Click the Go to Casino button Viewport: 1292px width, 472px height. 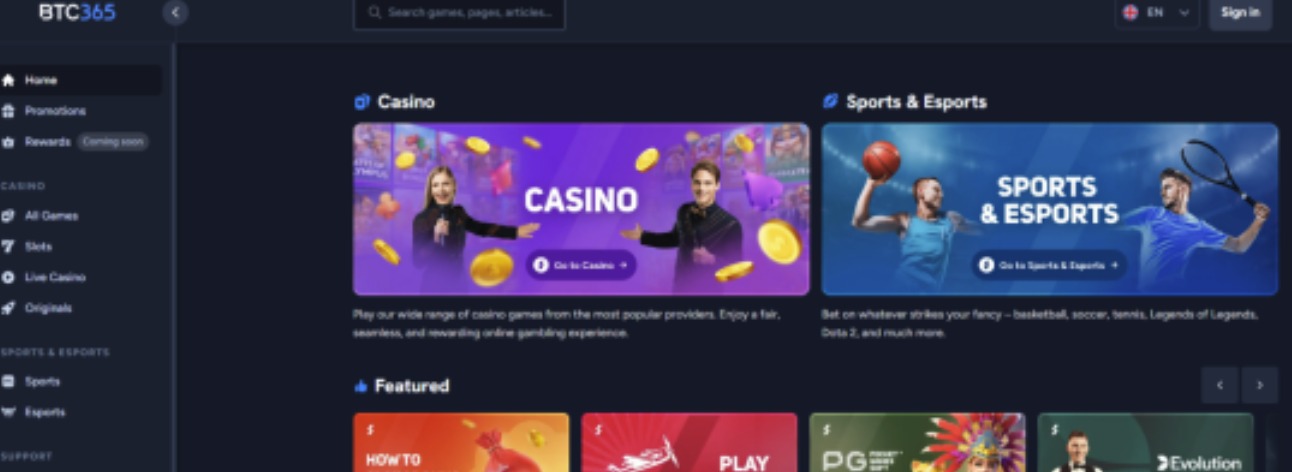(582, 265)
